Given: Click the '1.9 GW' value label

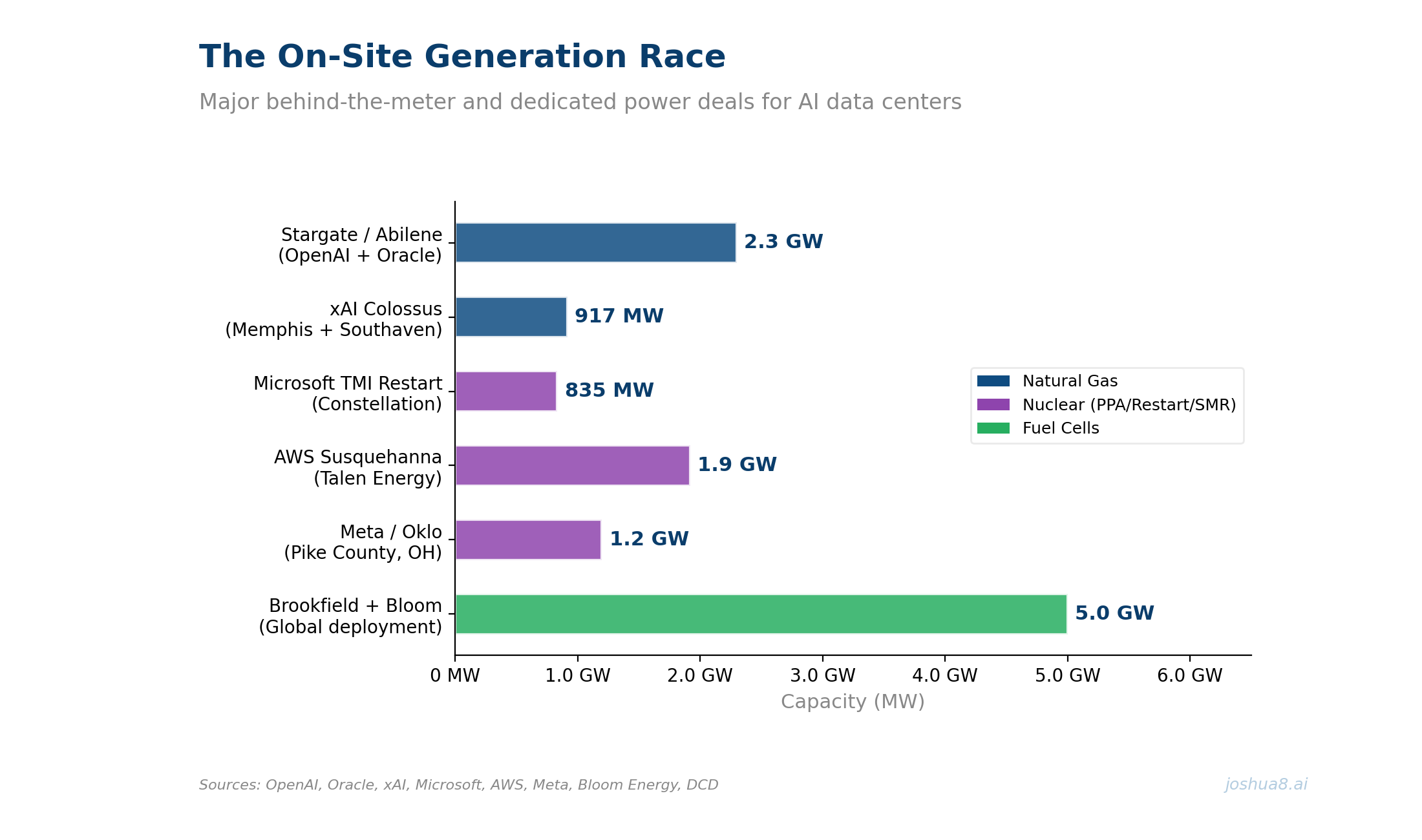Looking at the screenshot, I should 737,465.
